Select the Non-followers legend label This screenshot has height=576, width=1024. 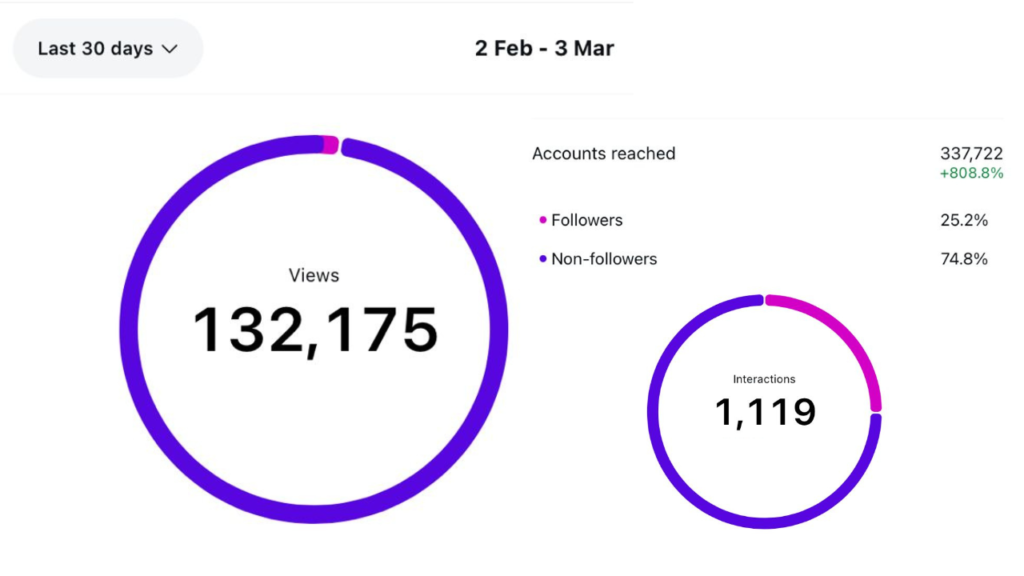[x=604, y=259]
